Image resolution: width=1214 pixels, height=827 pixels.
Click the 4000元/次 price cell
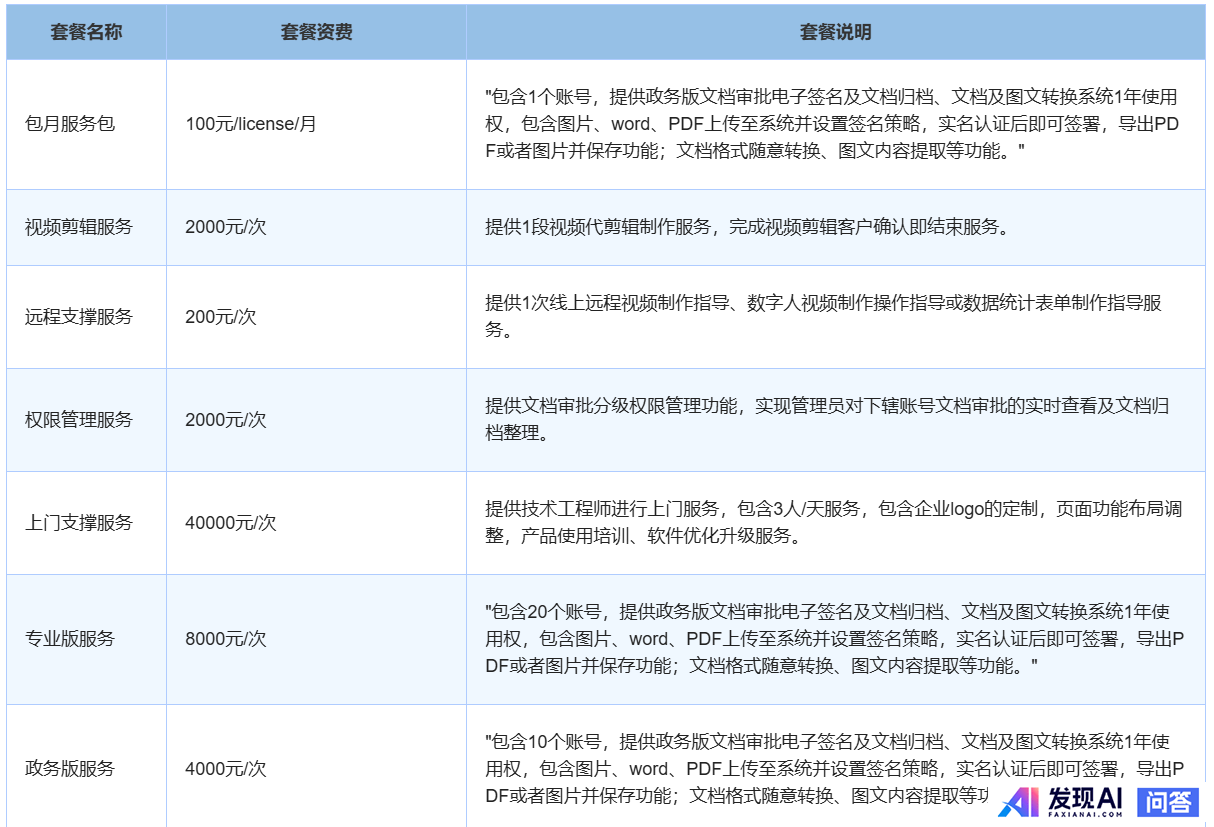point(226,769)
